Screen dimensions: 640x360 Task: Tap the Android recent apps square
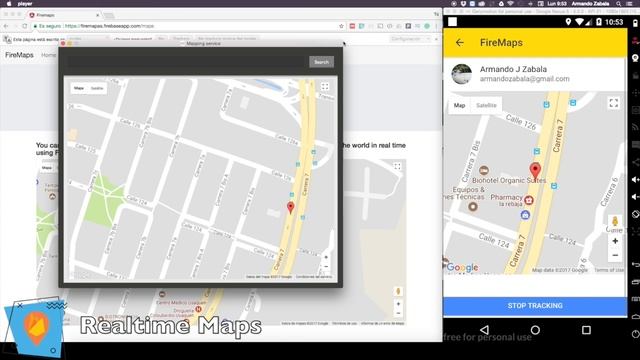point(586,330)
